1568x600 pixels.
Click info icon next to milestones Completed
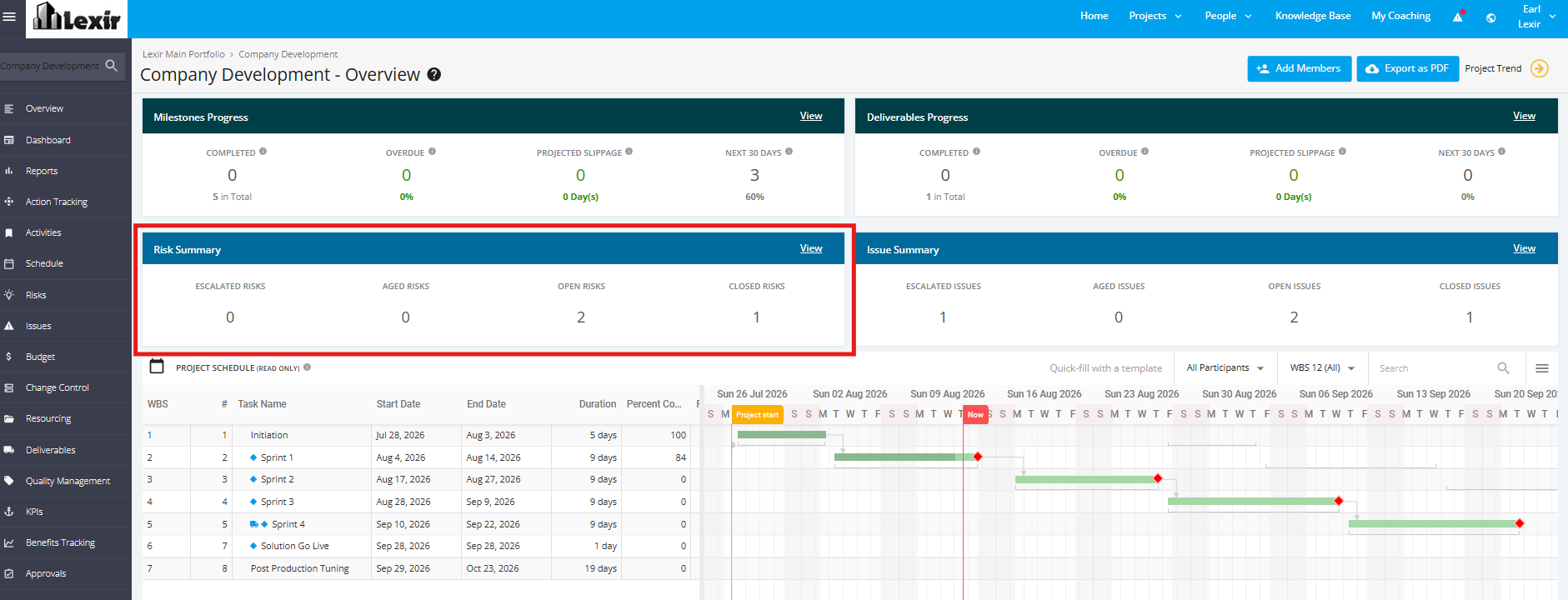tap(263, 152)
